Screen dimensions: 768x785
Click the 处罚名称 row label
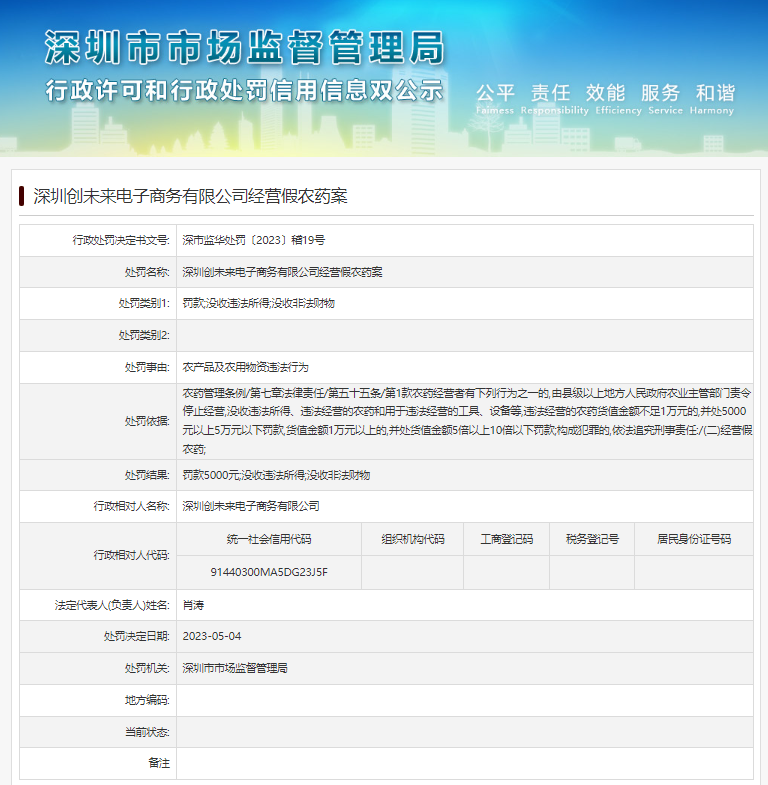point(147,272)
